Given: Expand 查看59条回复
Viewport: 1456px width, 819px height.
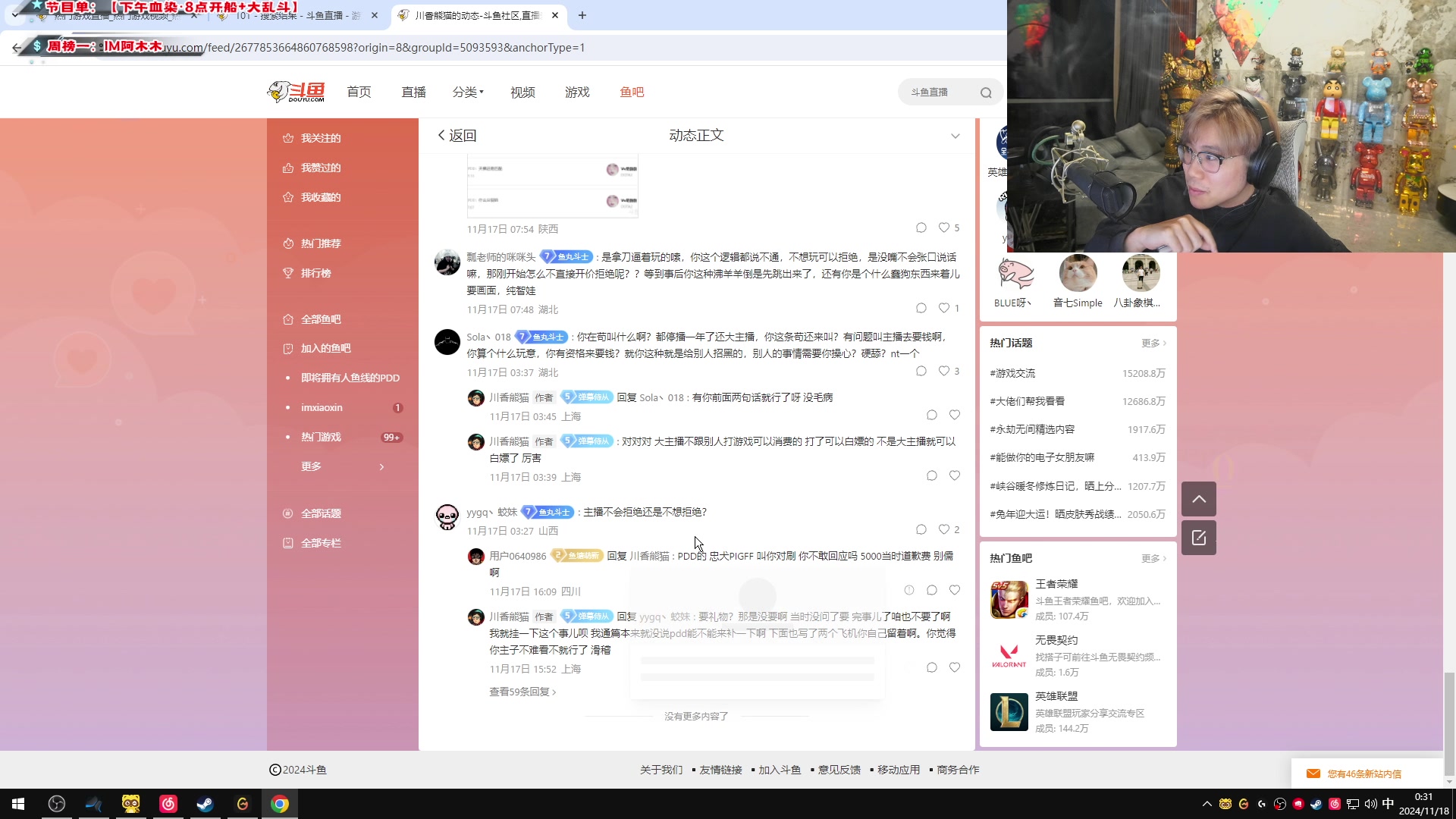Looking at the screenshot, I should tap(522, 692).
